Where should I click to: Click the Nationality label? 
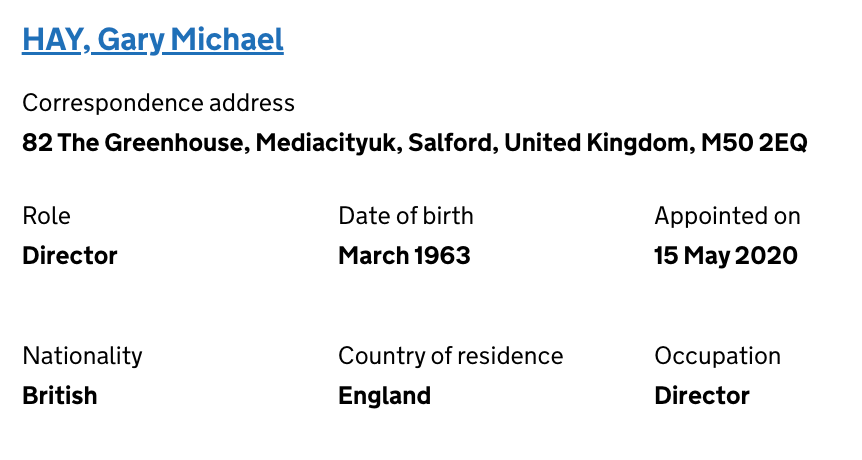pyautogui.click(x=83, y=356)
